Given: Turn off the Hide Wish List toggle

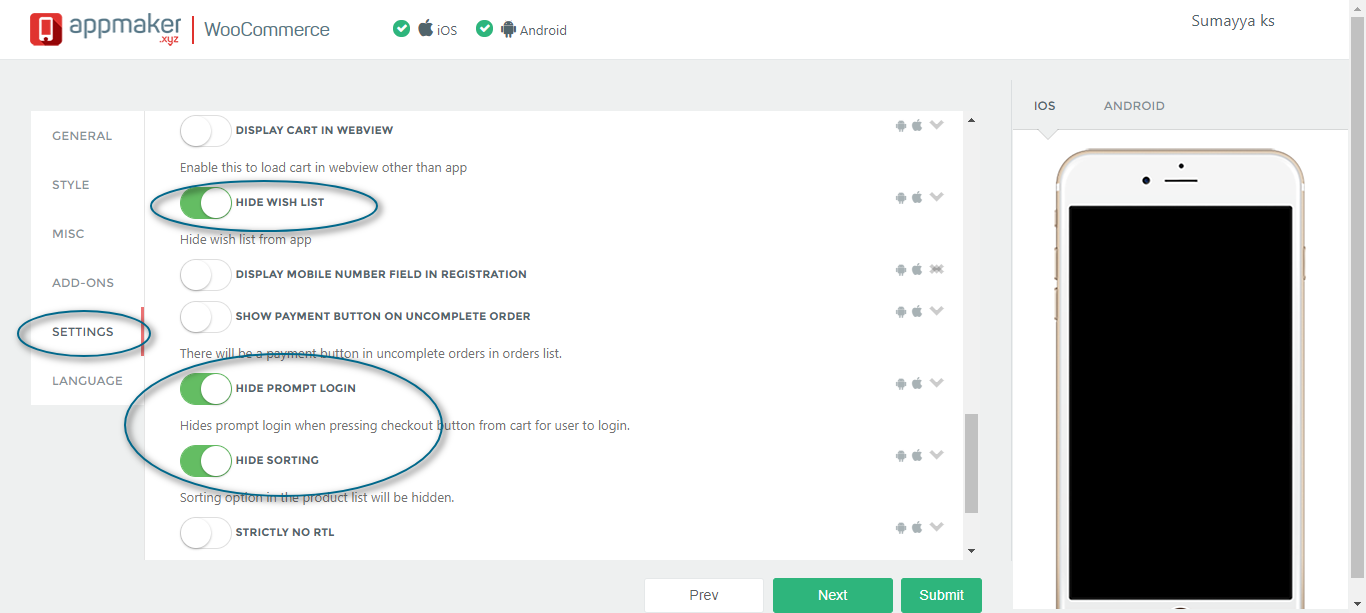Looking at the screenshot, I should [206, 203].
